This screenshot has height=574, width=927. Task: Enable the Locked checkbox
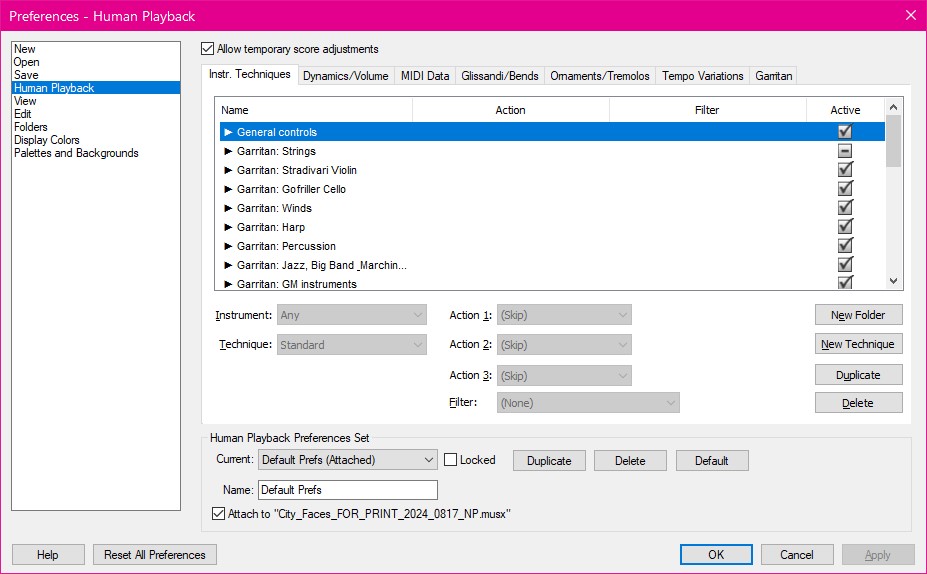click(x=451, y=460)
